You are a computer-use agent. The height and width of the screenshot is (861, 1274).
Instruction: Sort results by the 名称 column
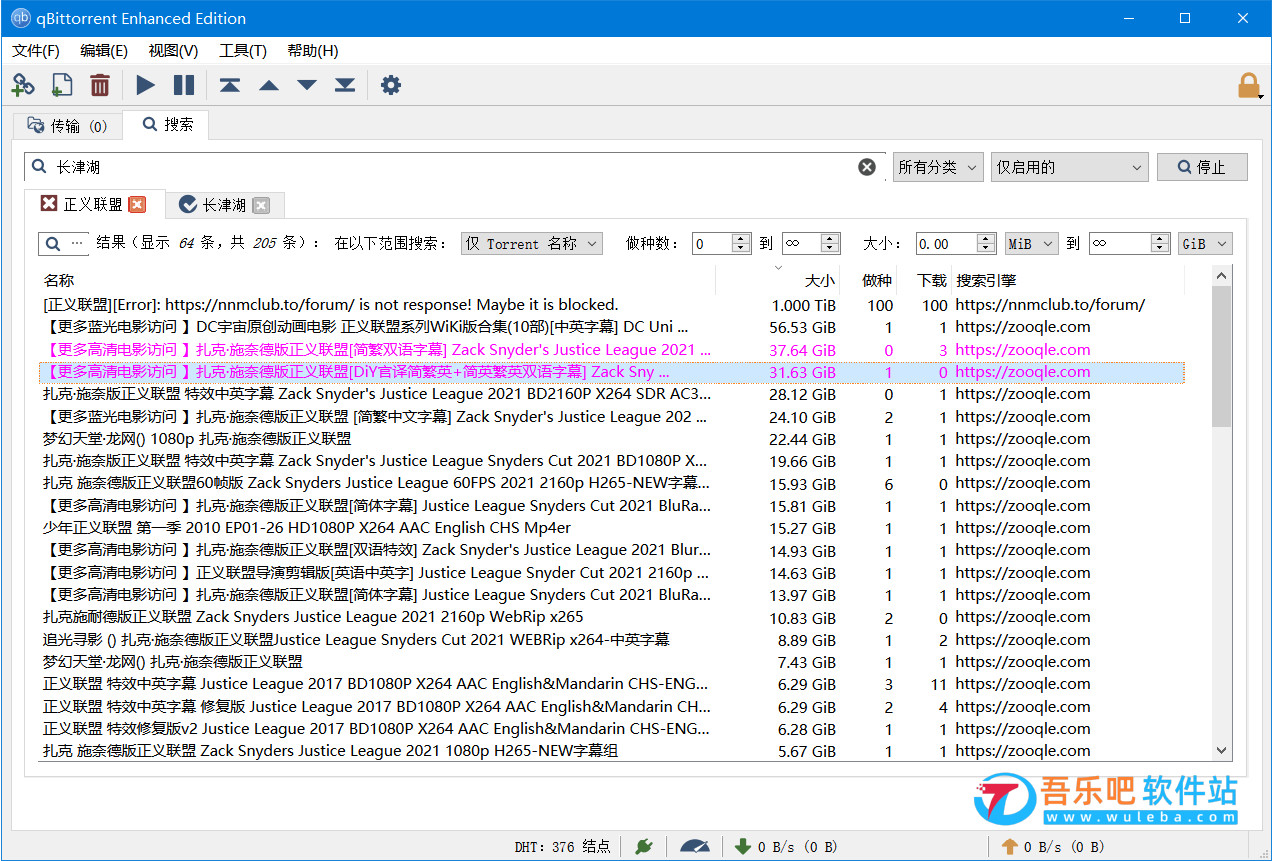pos(377,281)
